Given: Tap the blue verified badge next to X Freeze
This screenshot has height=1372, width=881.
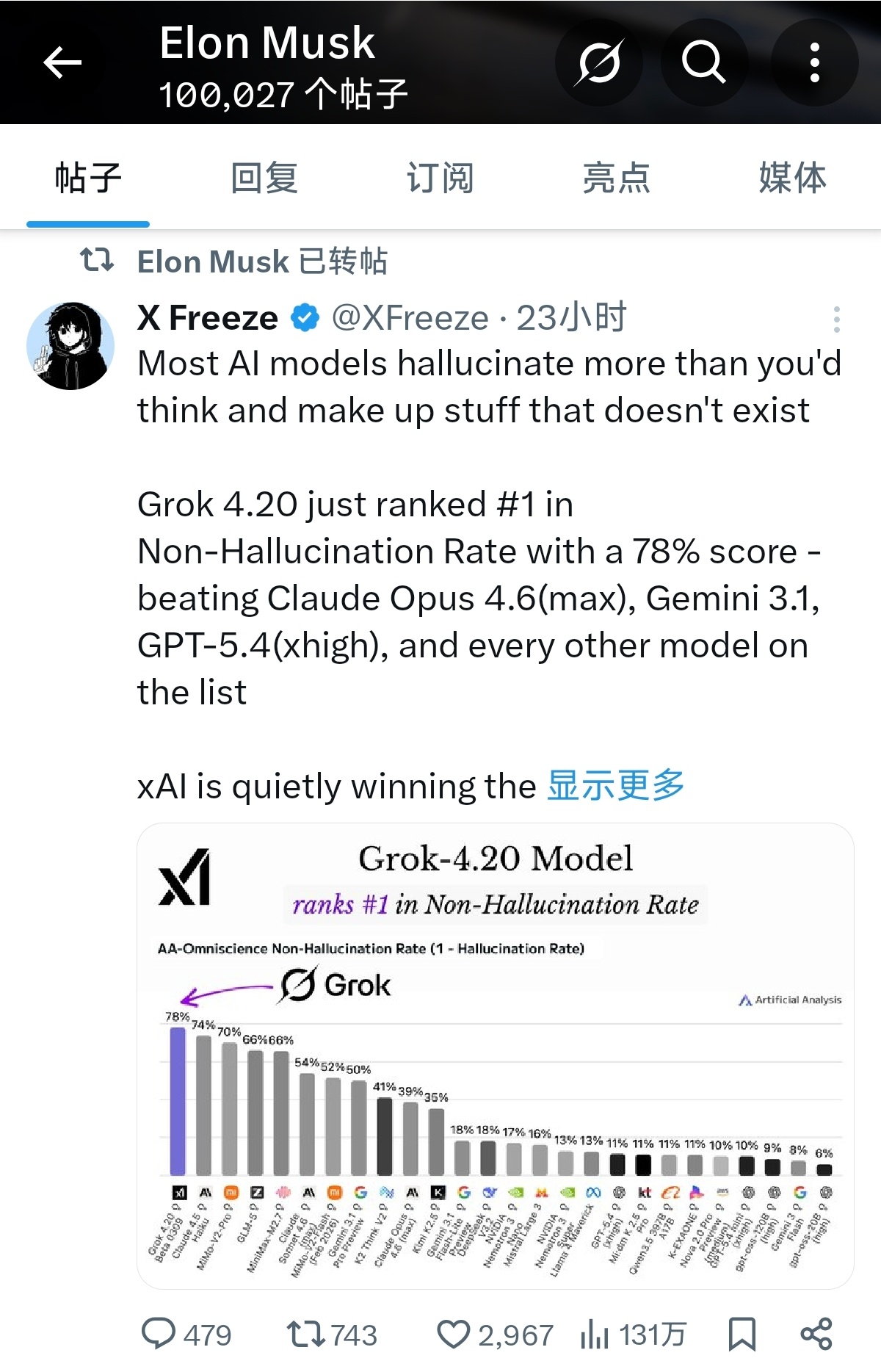Looking at the screenshot, I should pyautogui.click(x=302, y=317).
